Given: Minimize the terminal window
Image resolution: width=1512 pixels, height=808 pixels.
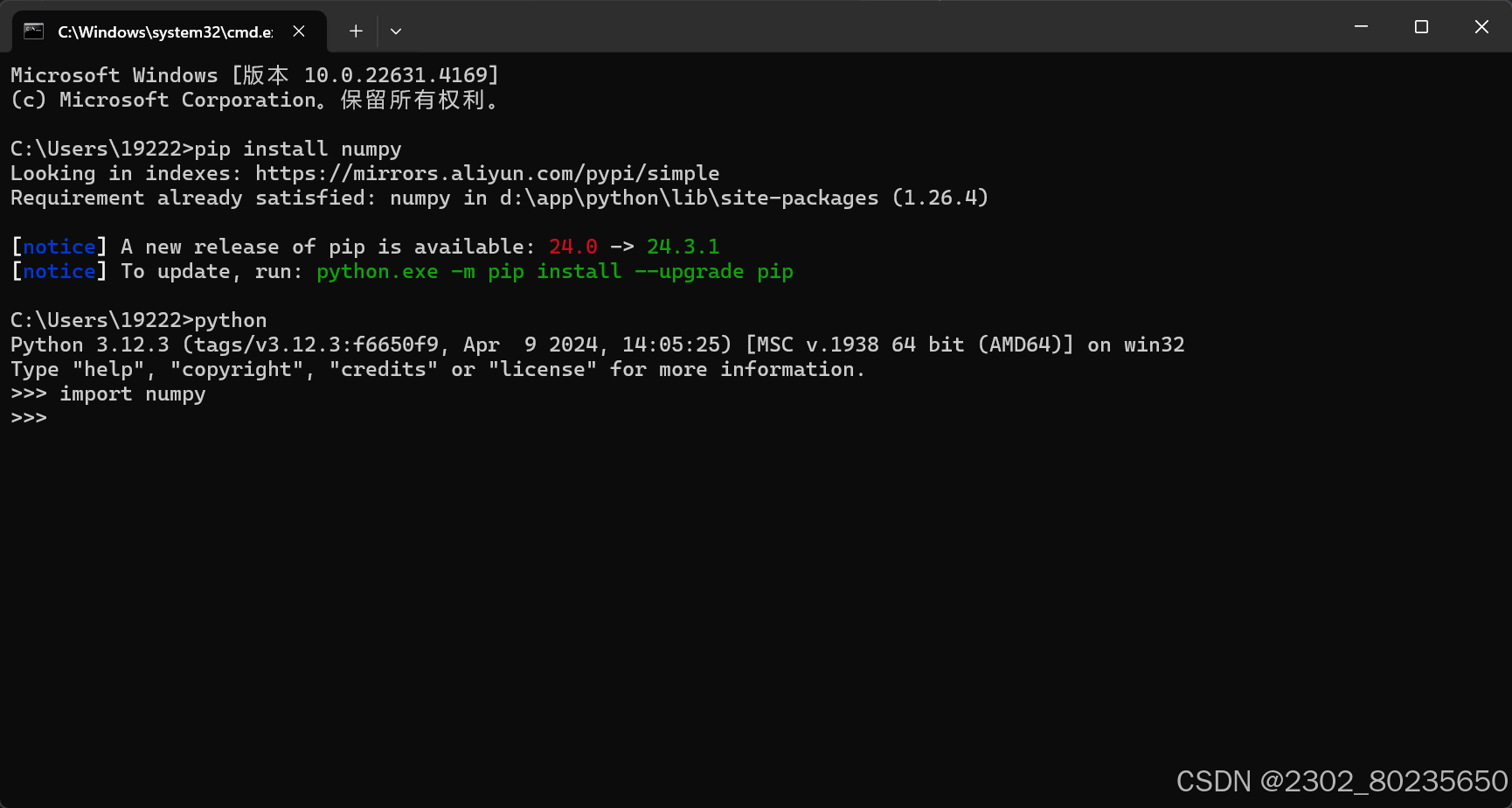Looking at the screenshot, I should (x=1361, y=27).
